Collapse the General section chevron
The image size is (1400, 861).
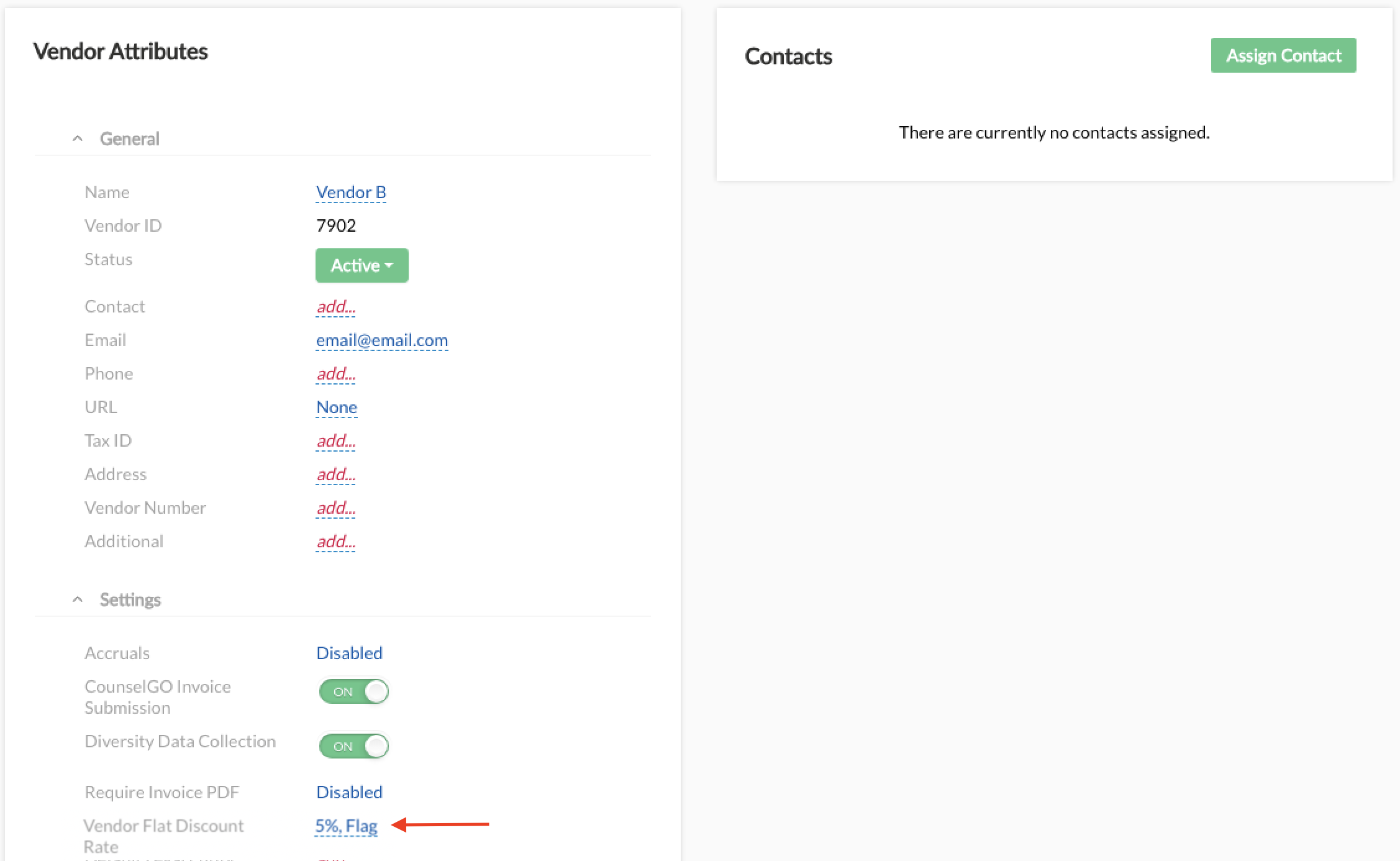[78, 139]
